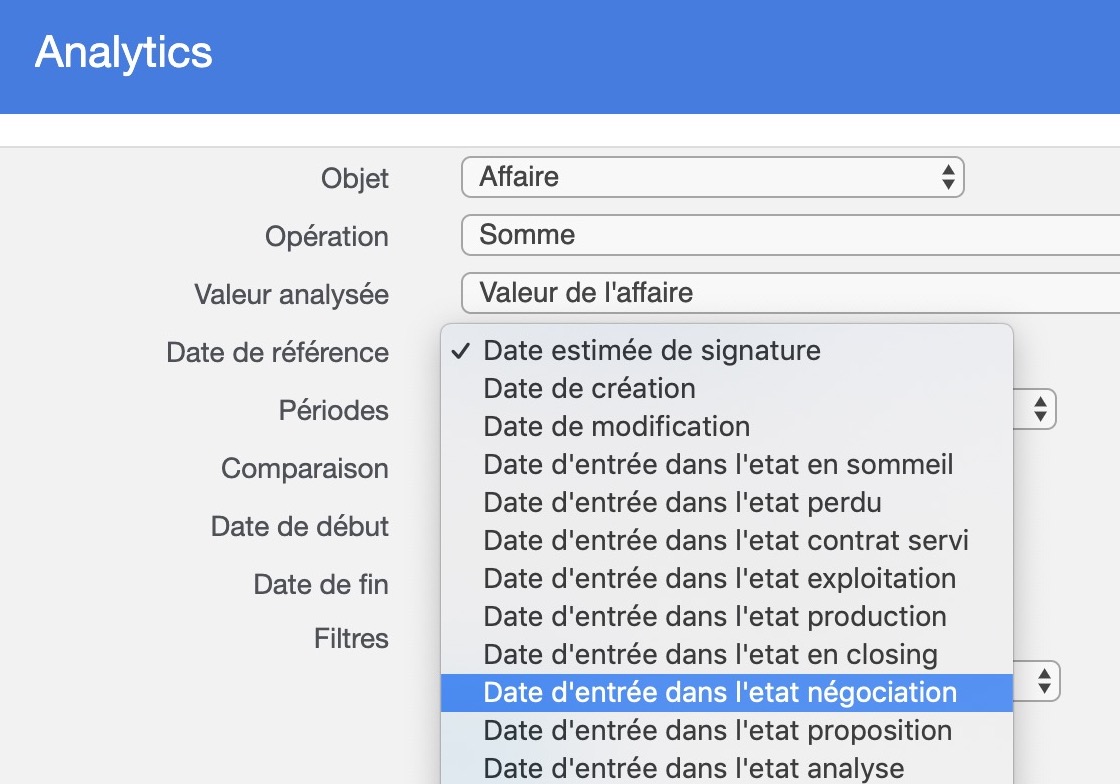The width and height of the screenshot is (1120, 784).
Task: Click the checkmark beside Date estimée de signature
Action: [x=461, y=351]
